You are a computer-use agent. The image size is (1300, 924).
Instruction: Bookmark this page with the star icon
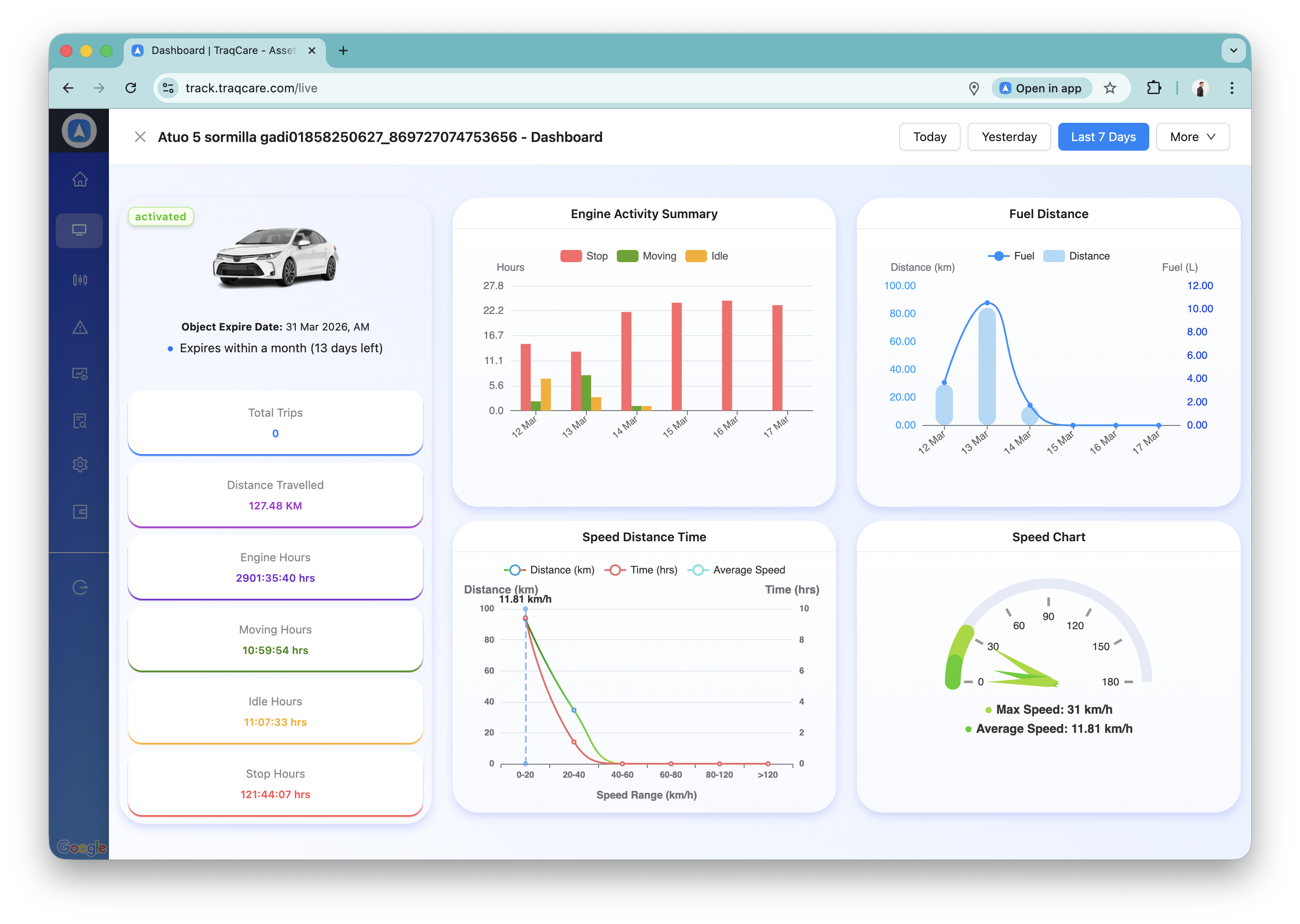[1110, 88]
